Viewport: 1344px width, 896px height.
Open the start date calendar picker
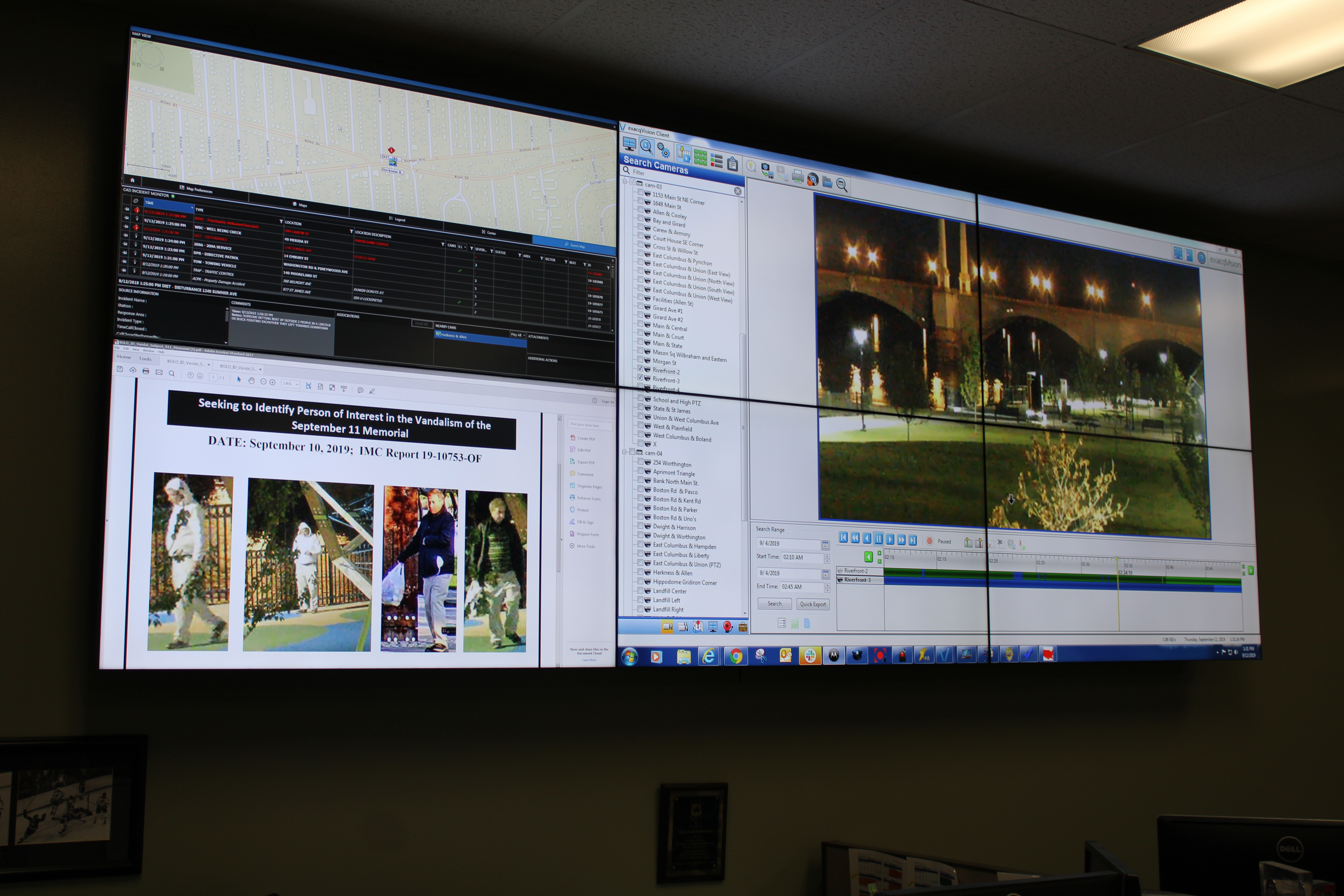[825, 545]
